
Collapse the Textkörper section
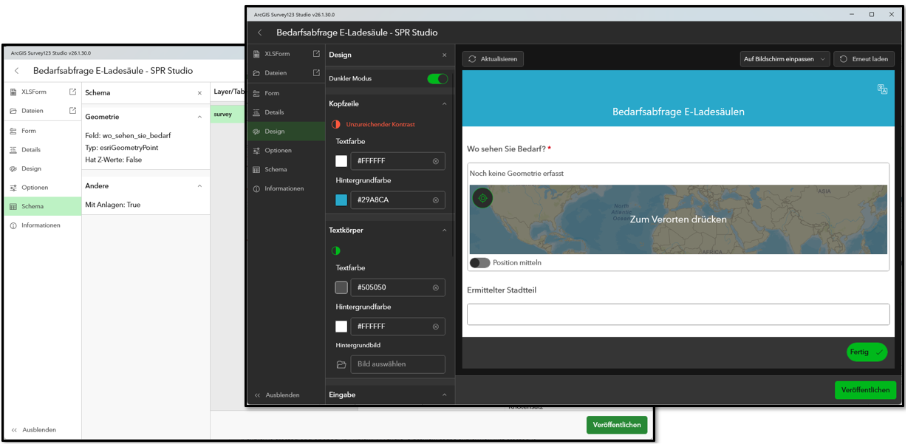point(444,230)
